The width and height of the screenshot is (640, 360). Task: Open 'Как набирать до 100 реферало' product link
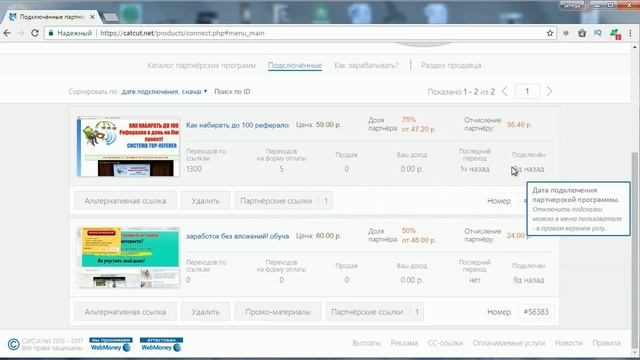tap(237, 125)
